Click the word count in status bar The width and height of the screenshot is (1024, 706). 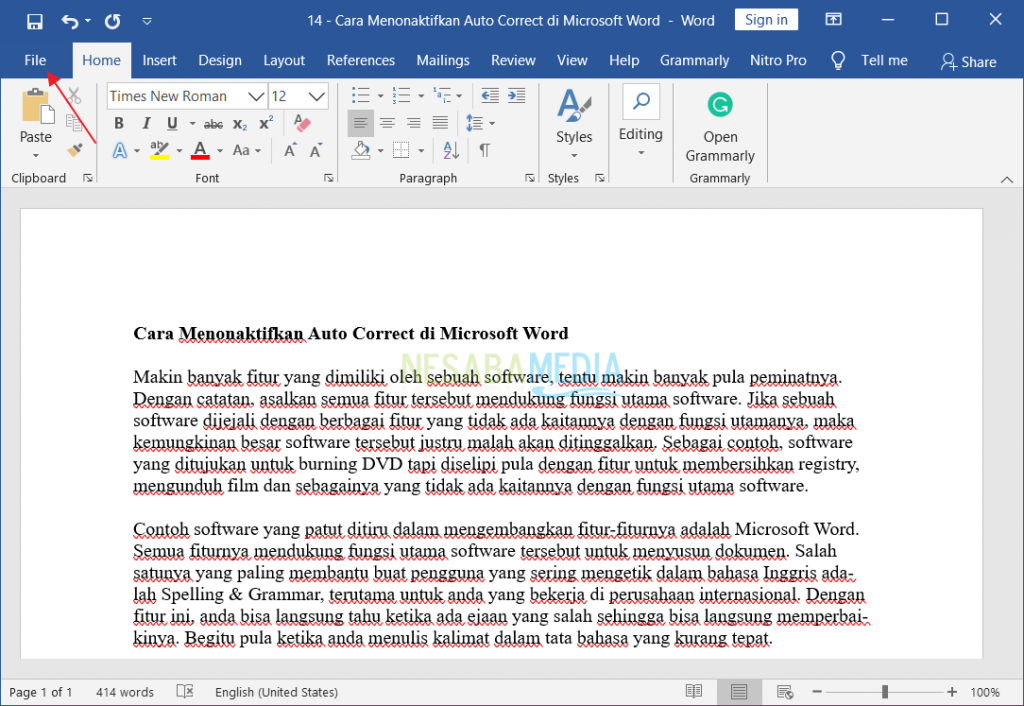tap(124, 691)
